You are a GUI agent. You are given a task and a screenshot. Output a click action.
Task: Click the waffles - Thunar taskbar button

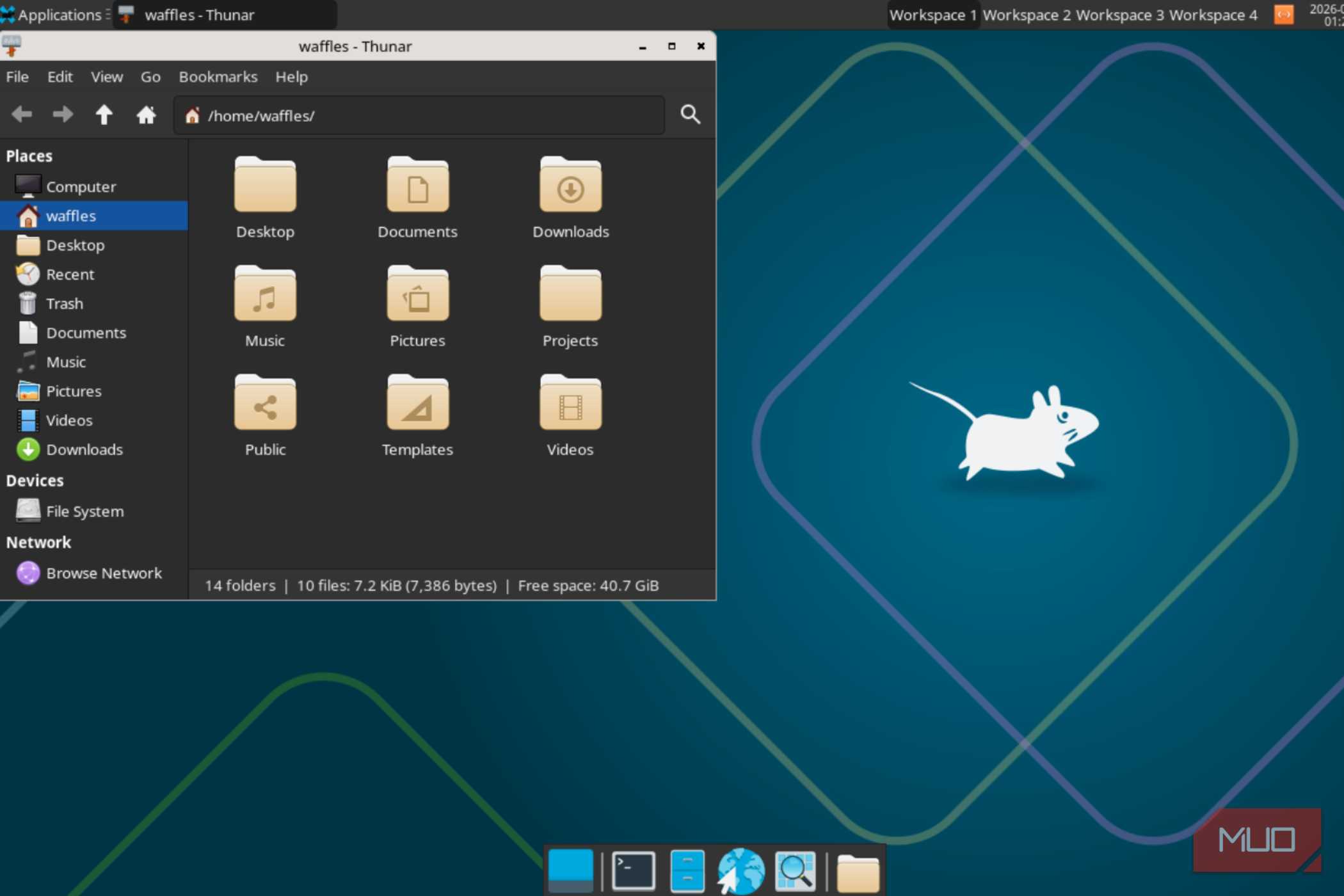coord(225,15)
